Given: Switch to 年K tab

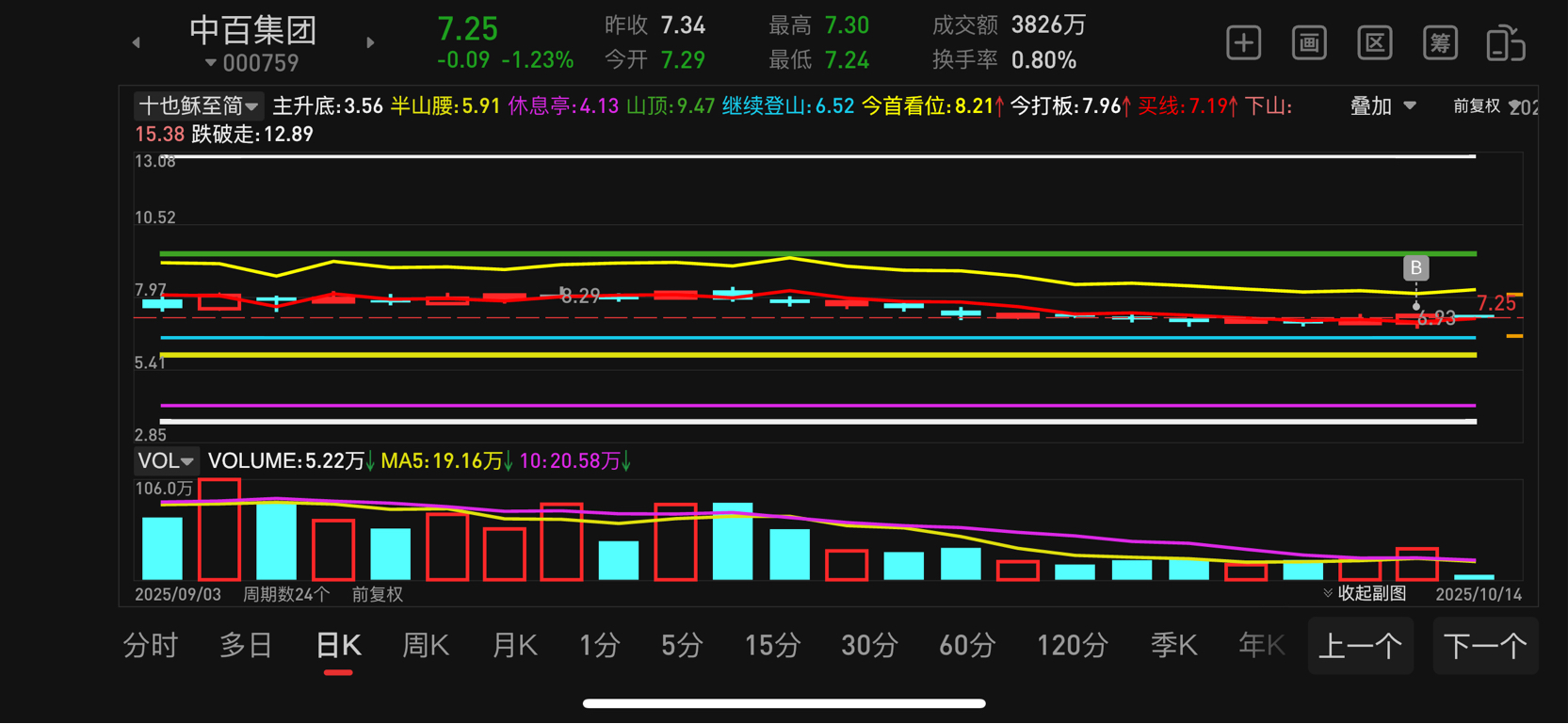Looking at the screenshot, I should tap(1262, 646).
